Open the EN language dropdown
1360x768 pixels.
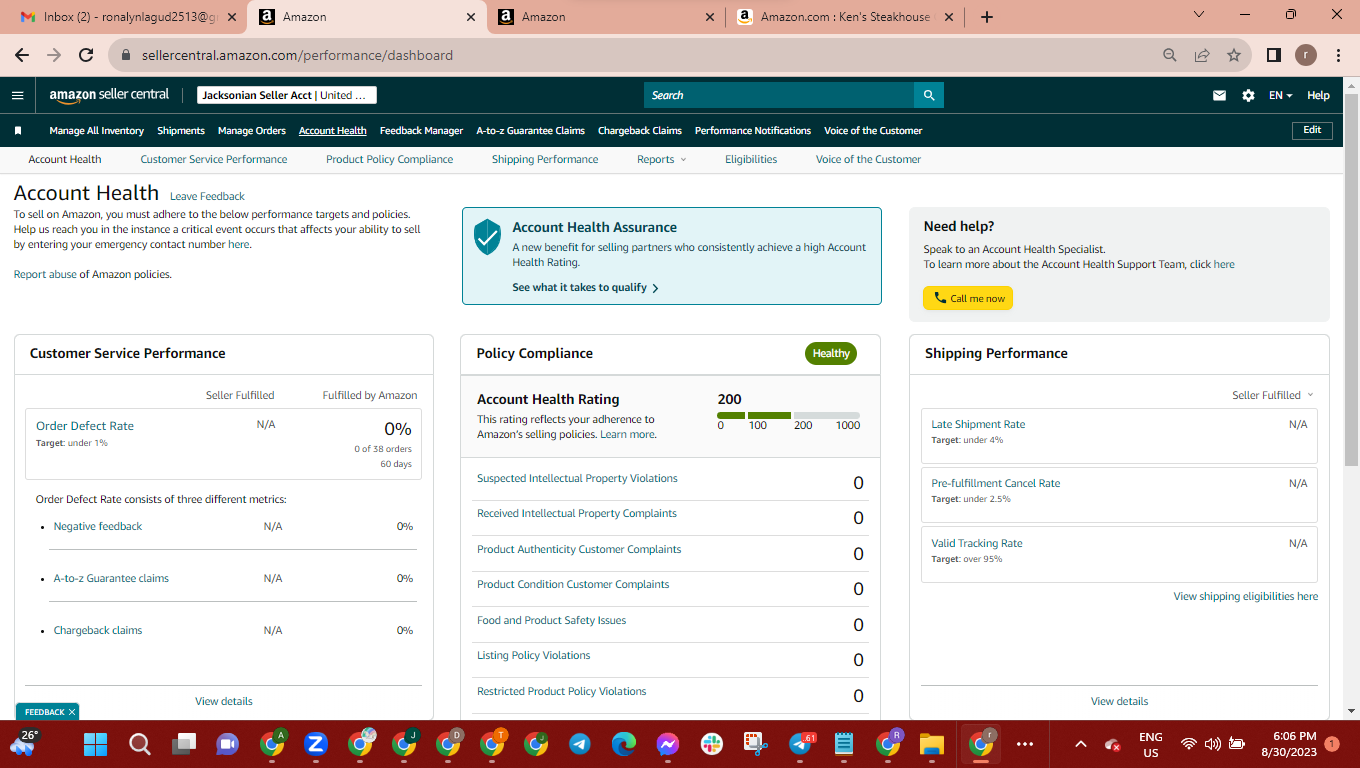pyautogui.click(x=1280, y=95)
